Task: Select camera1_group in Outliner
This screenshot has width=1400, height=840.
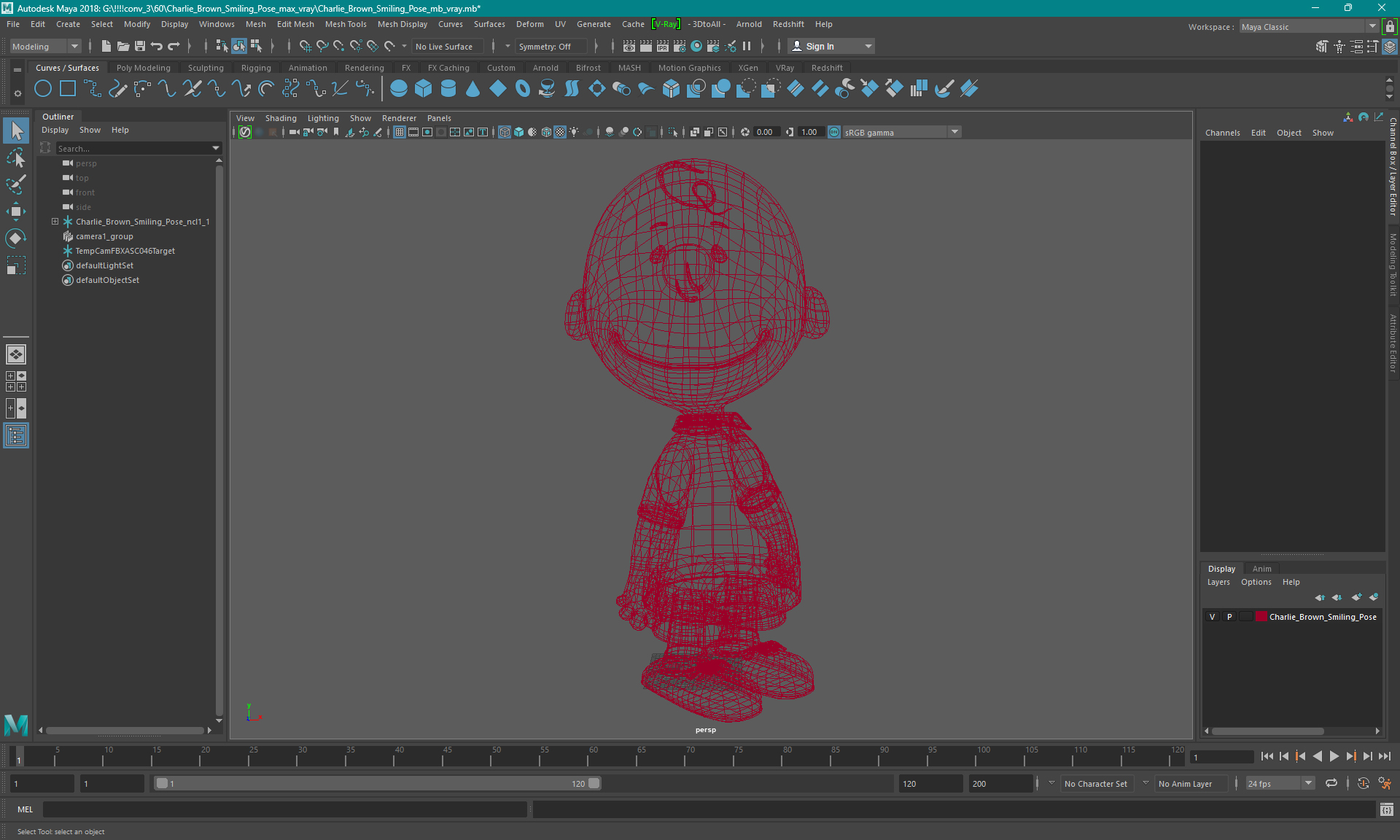Action: pos(104,236)
